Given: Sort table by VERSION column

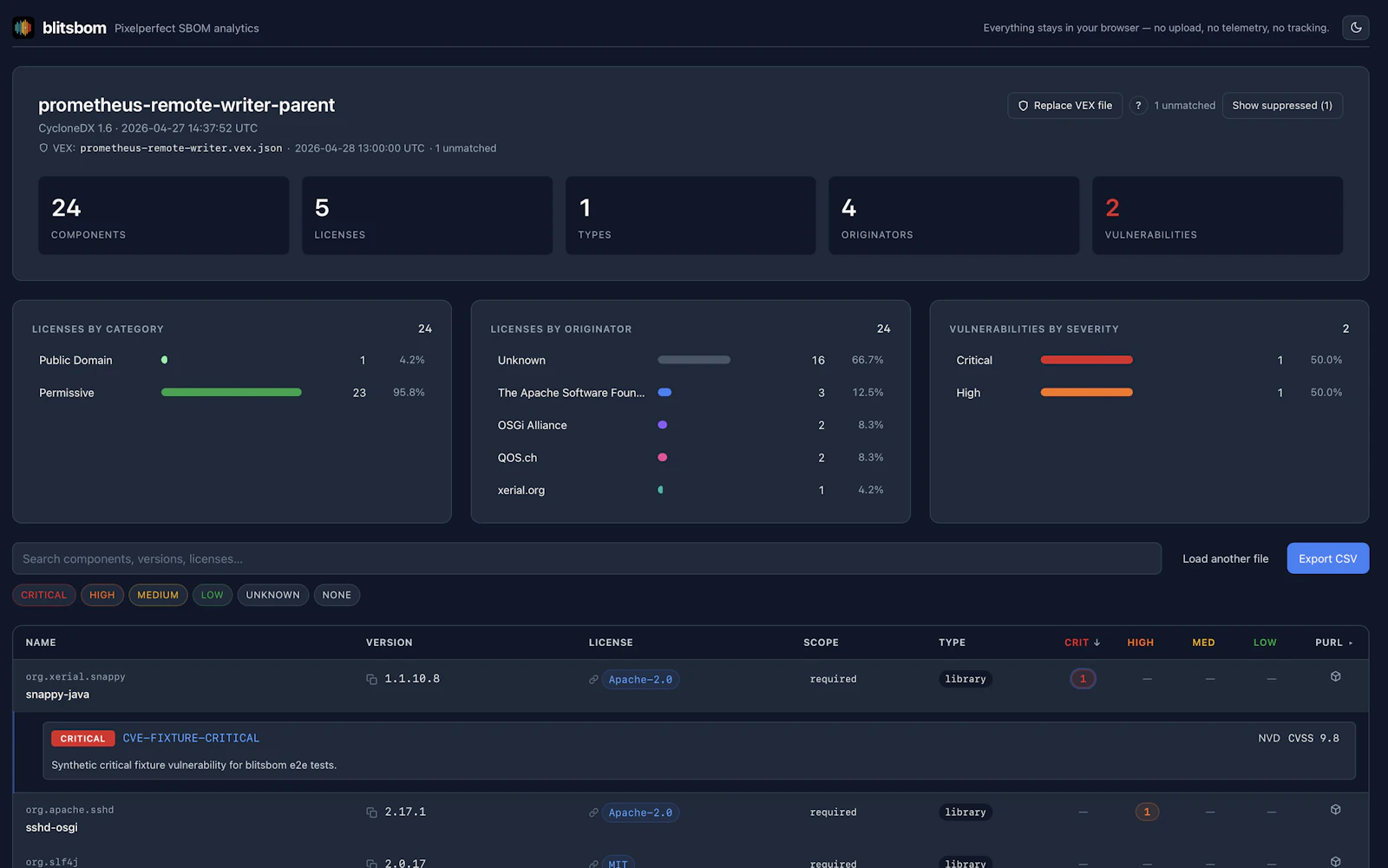Looking at the screenshot, I should (x=389, y=643).
